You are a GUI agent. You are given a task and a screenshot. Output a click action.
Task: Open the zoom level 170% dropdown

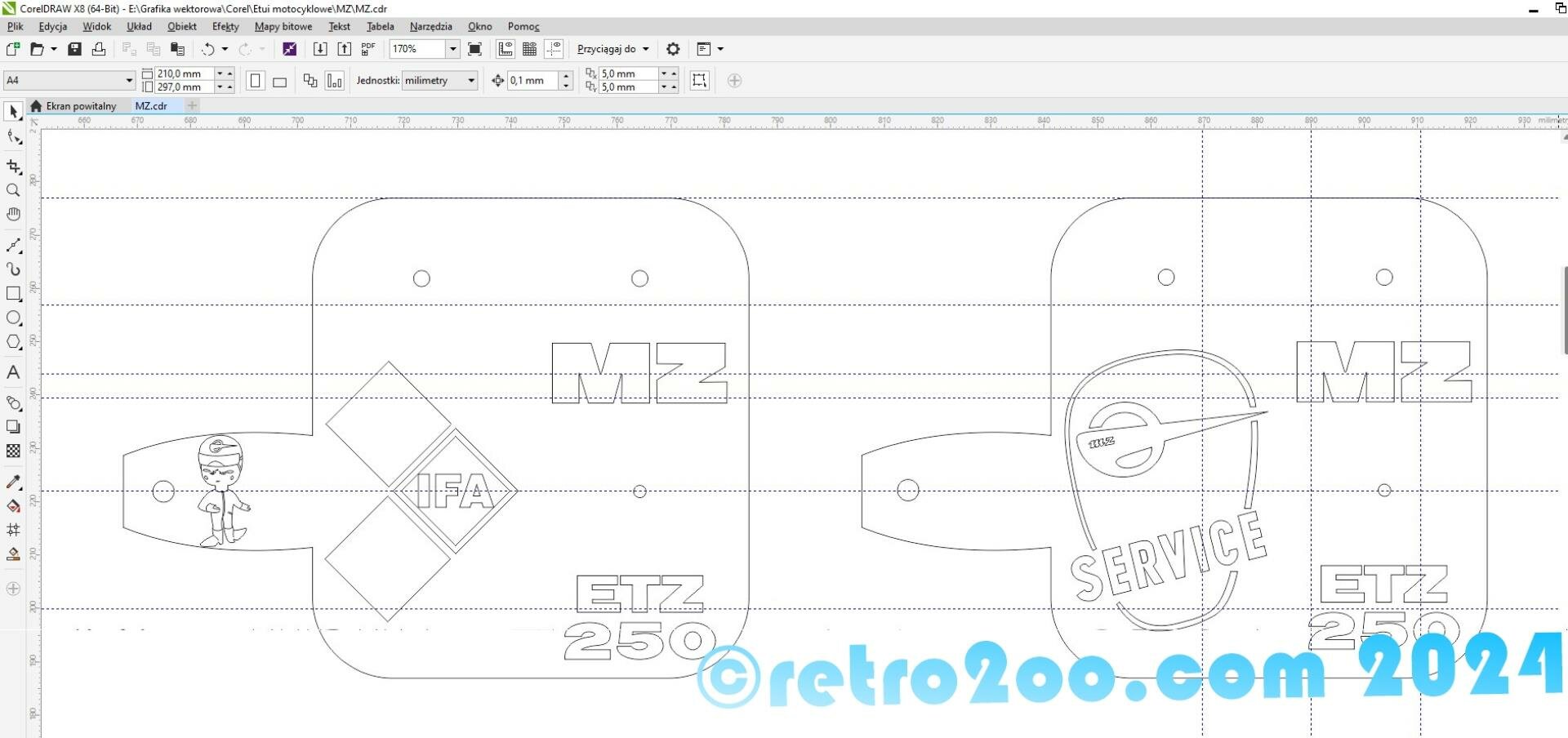click(452, 49)
